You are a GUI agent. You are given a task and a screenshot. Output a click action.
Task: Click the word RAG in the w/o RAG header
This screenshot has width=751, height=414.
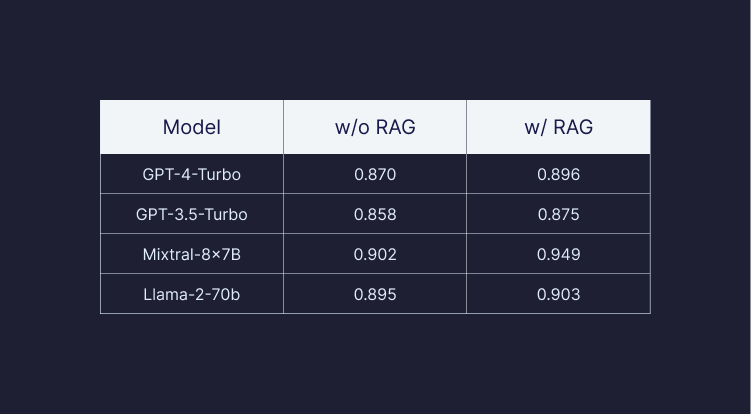coord(394,127)
